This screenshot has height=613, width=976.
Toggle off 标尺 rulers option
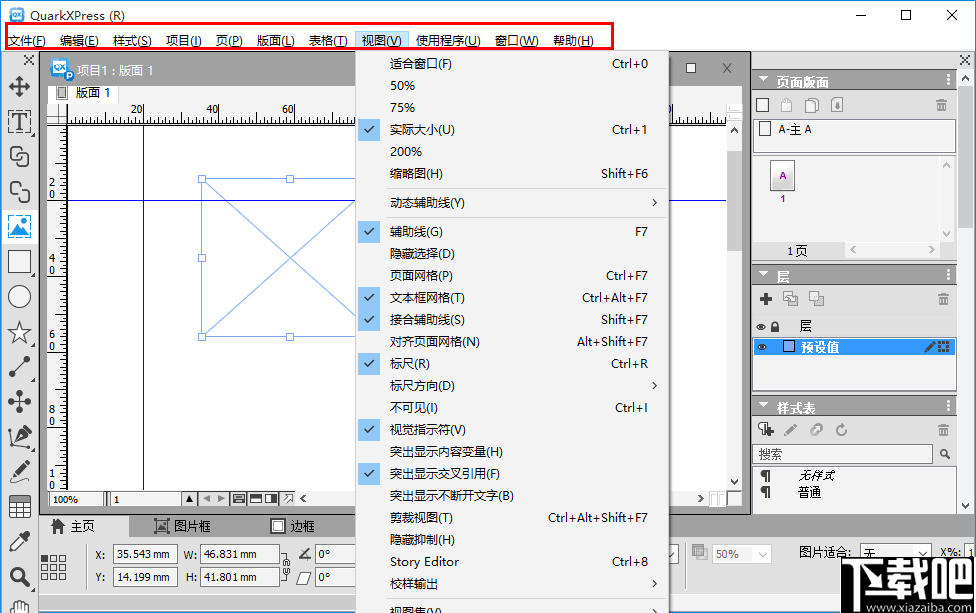point(420,363)
